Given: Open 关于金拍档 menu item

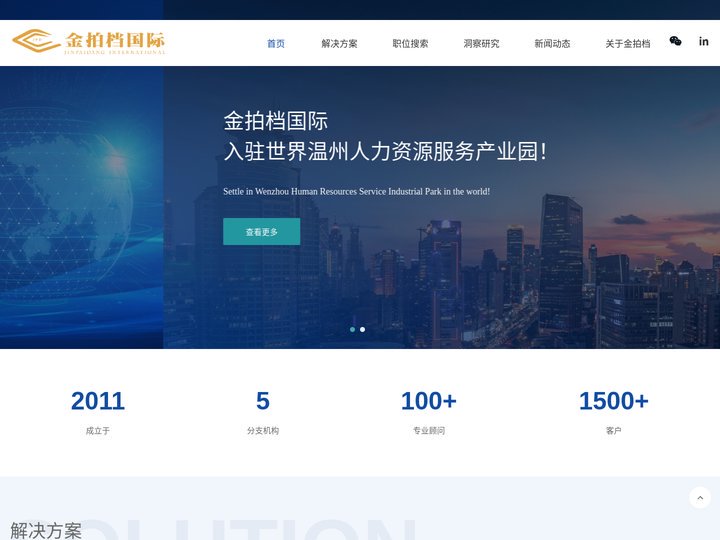Looking at the screenshot, I should 628,44.
